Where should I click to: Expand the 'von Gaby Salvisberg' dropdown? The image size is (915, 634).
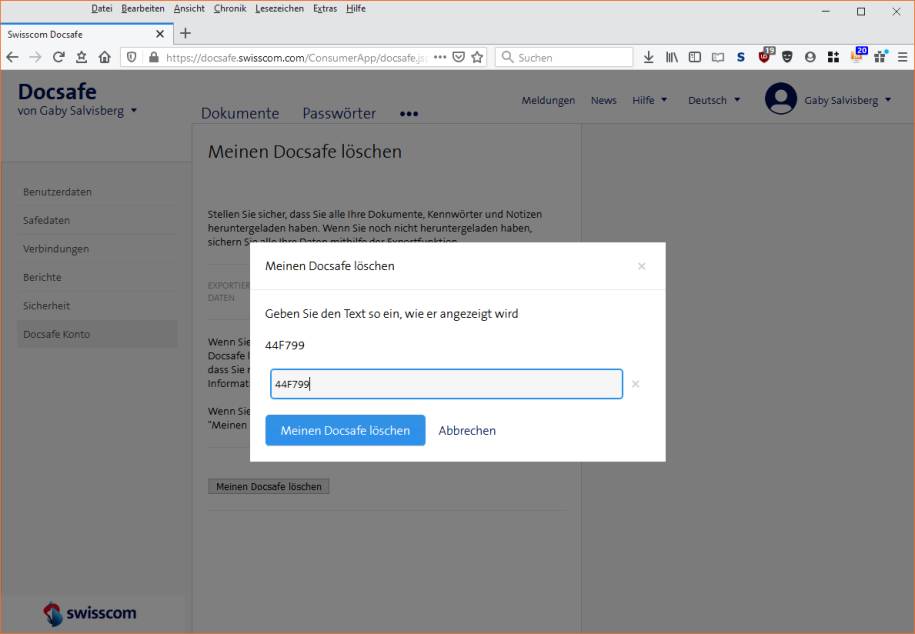point(77,110)
